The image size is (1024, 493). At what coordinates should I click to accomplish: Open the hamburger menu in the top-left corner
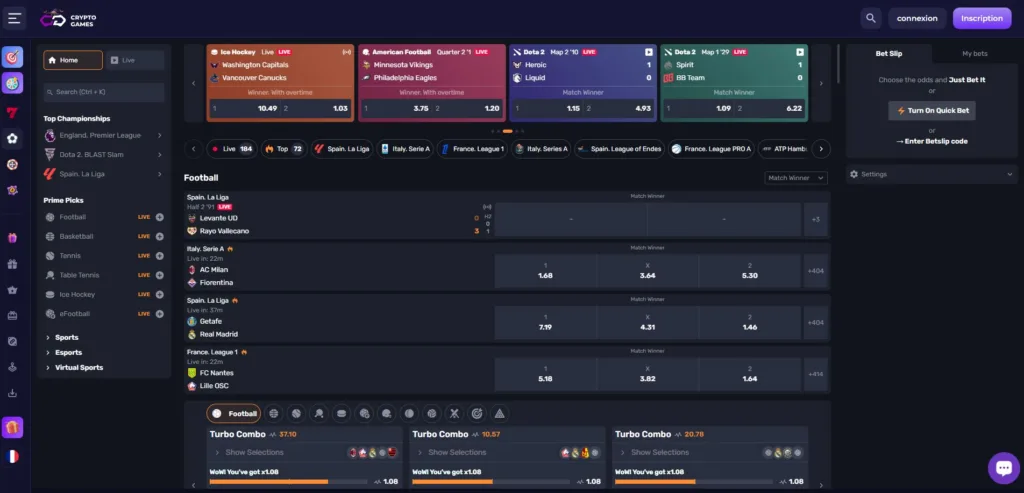[14, 18]
